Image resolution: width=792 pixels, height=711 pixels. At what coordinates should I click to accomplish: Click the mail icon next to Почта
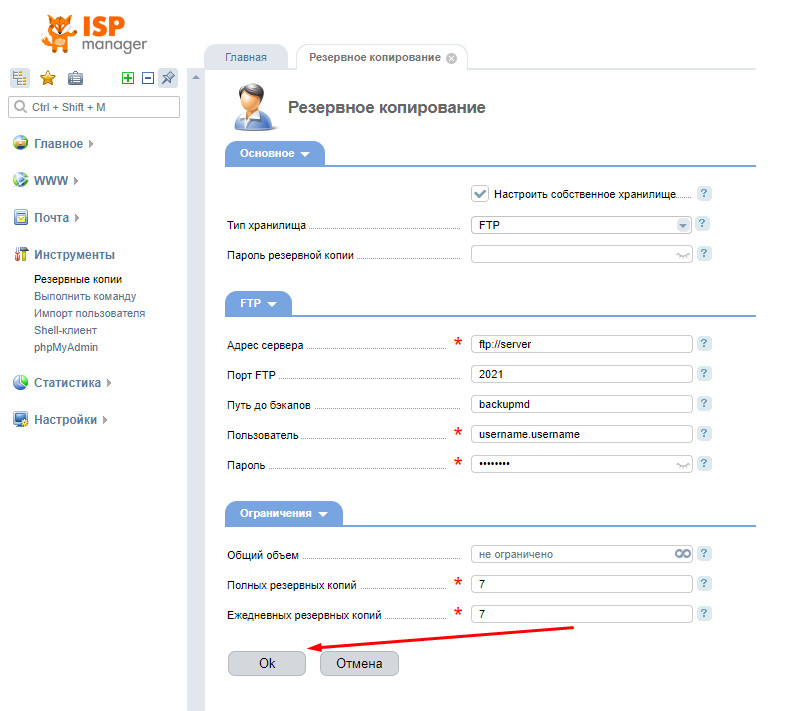click(x=20, y=217)
